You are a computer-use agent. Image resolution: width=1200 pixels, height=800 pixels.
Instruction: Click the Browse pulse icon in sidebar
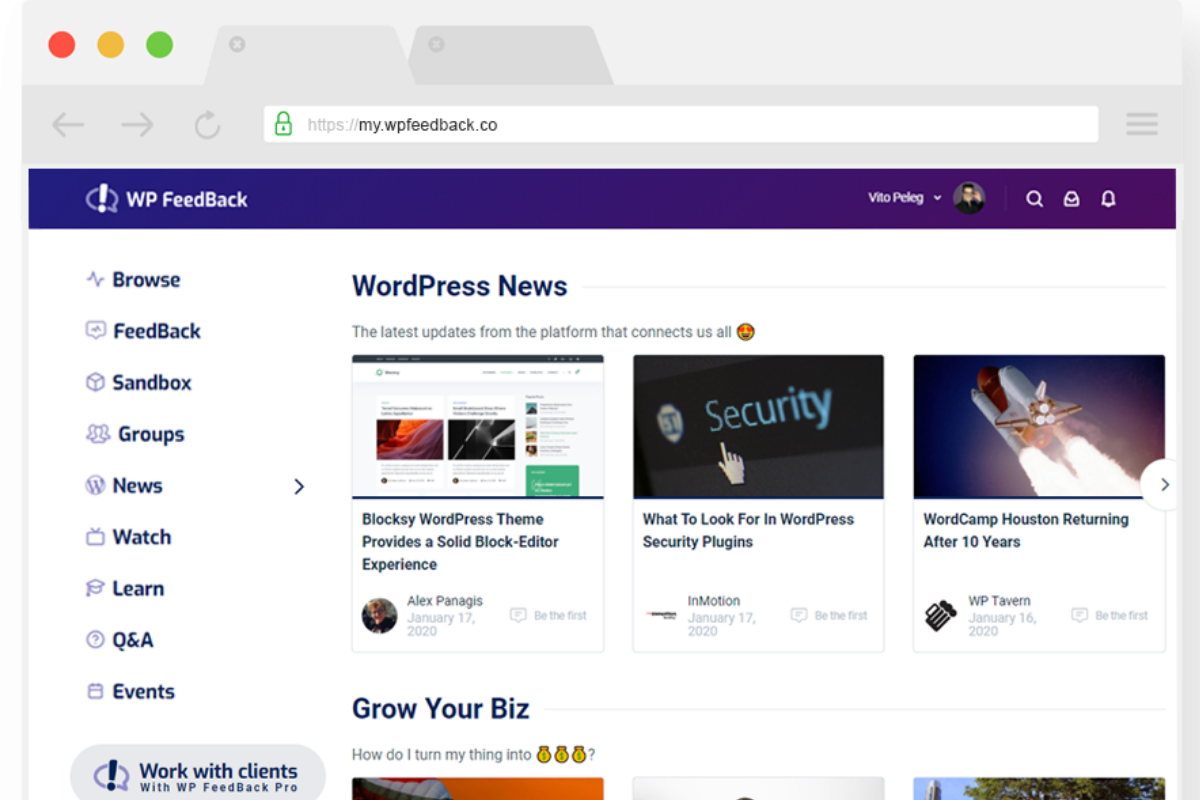click(95, 280)
